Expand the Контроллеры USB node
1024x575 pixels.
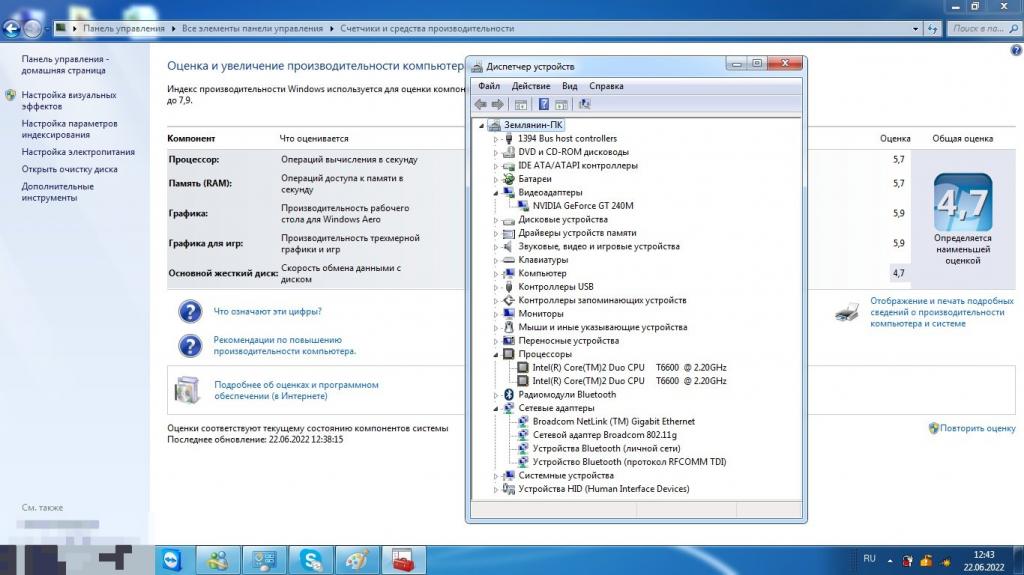click(x=495, y=287)
